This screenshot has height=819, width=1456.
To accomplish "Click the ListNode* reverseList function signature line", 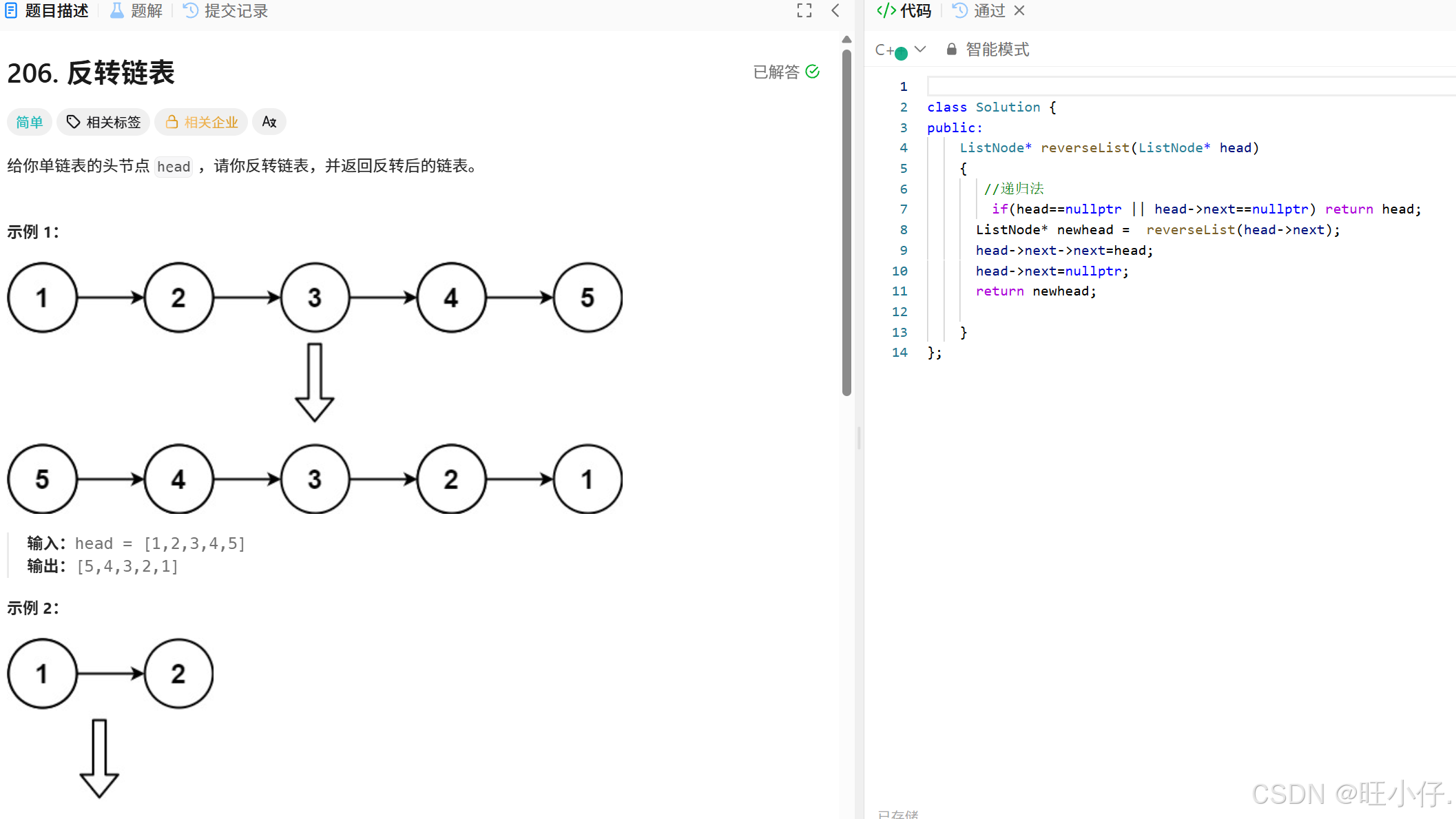I will (1109, 148).
